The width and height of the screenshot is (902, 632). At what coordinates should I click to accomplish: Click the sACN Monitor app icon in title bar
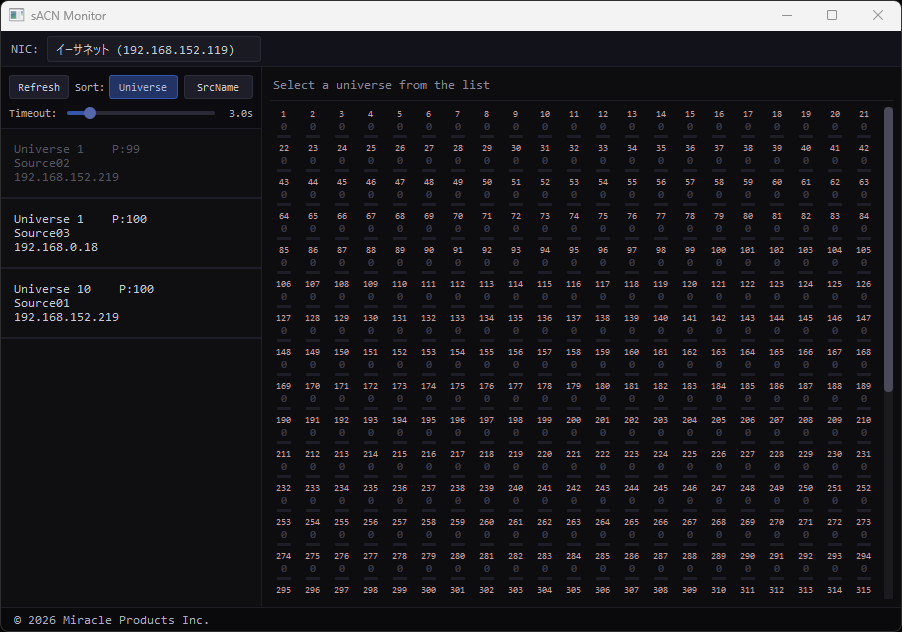click(17, 15)
